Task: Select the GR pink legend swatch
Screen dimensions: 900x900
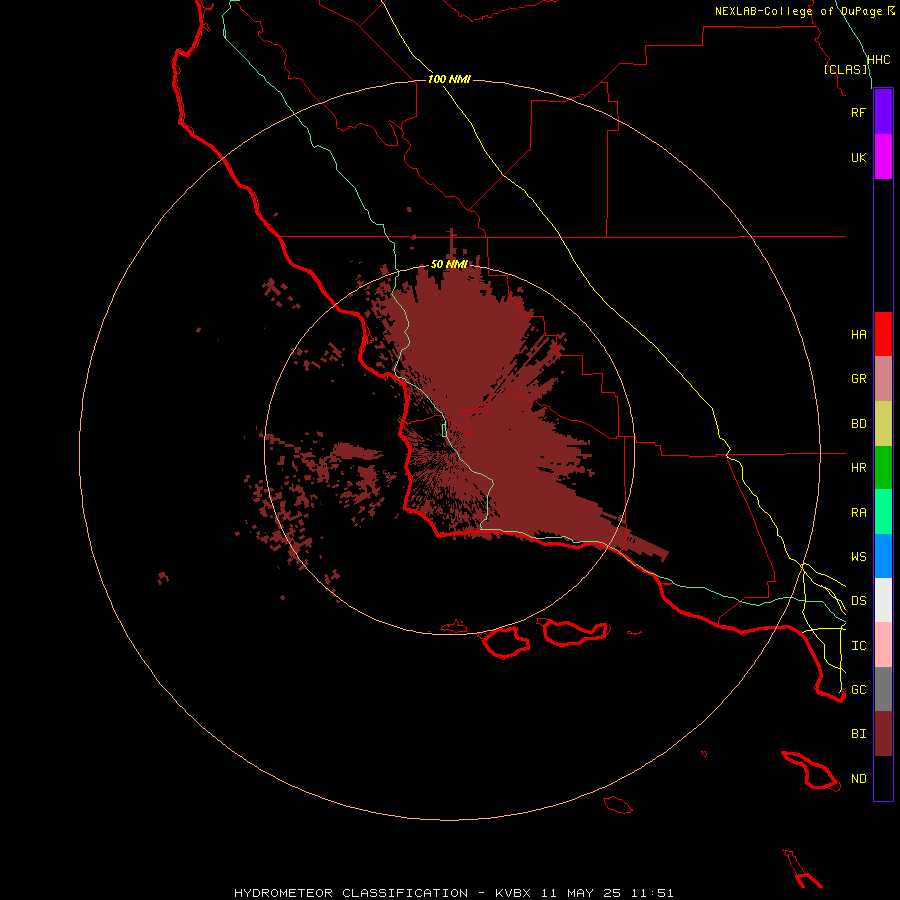Action: coord(883,379)
